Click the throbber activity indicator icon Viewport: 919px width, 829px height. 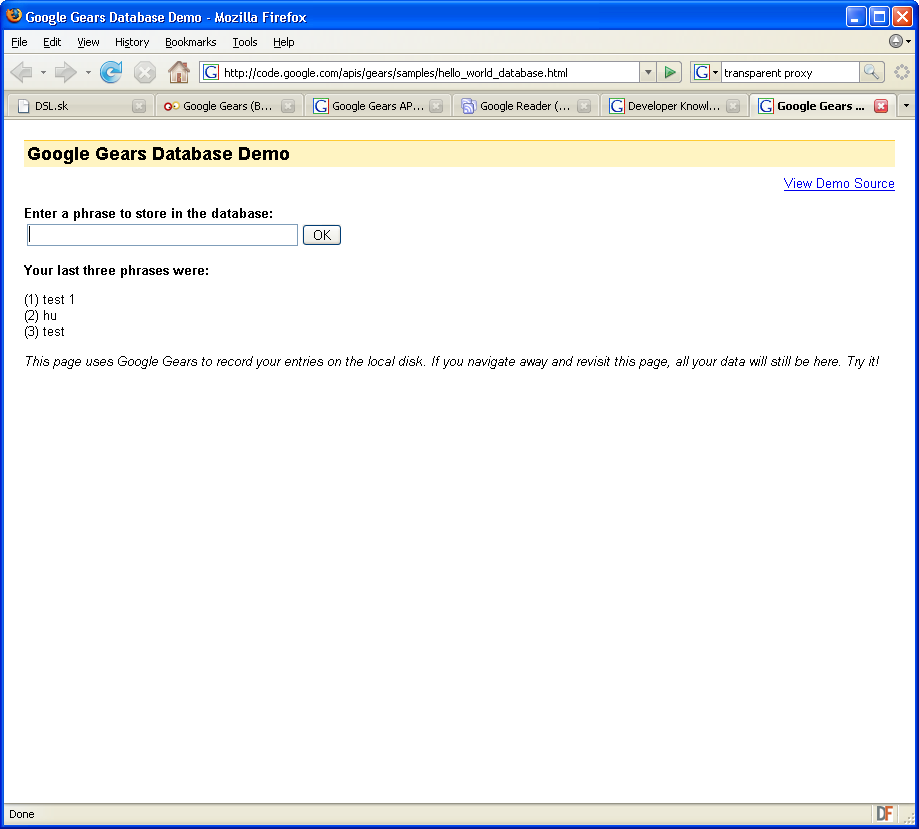(x=901, y=73)
